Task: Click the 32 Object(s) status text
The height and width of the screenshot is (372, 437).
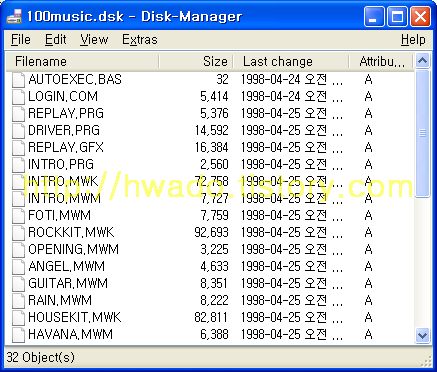Action: (x=41, y=358)
